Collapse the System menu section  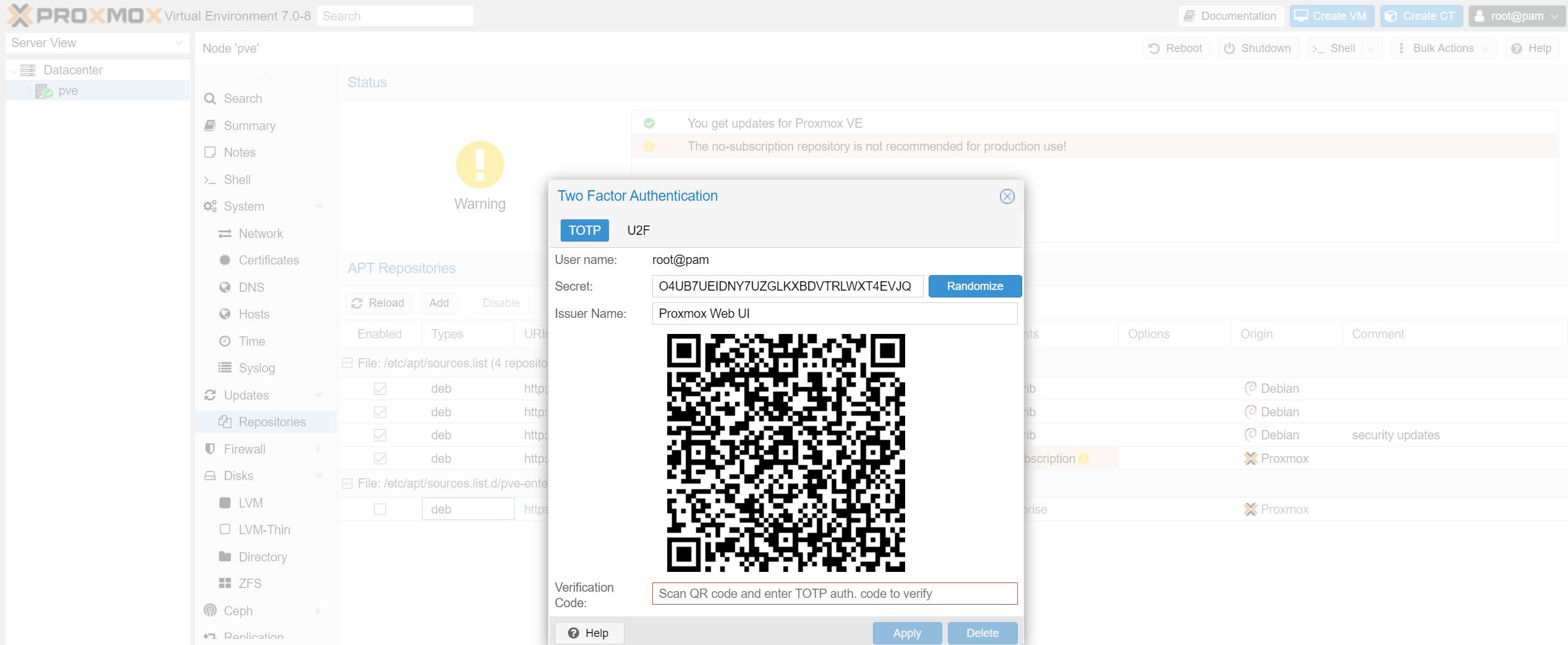(319, 206)
